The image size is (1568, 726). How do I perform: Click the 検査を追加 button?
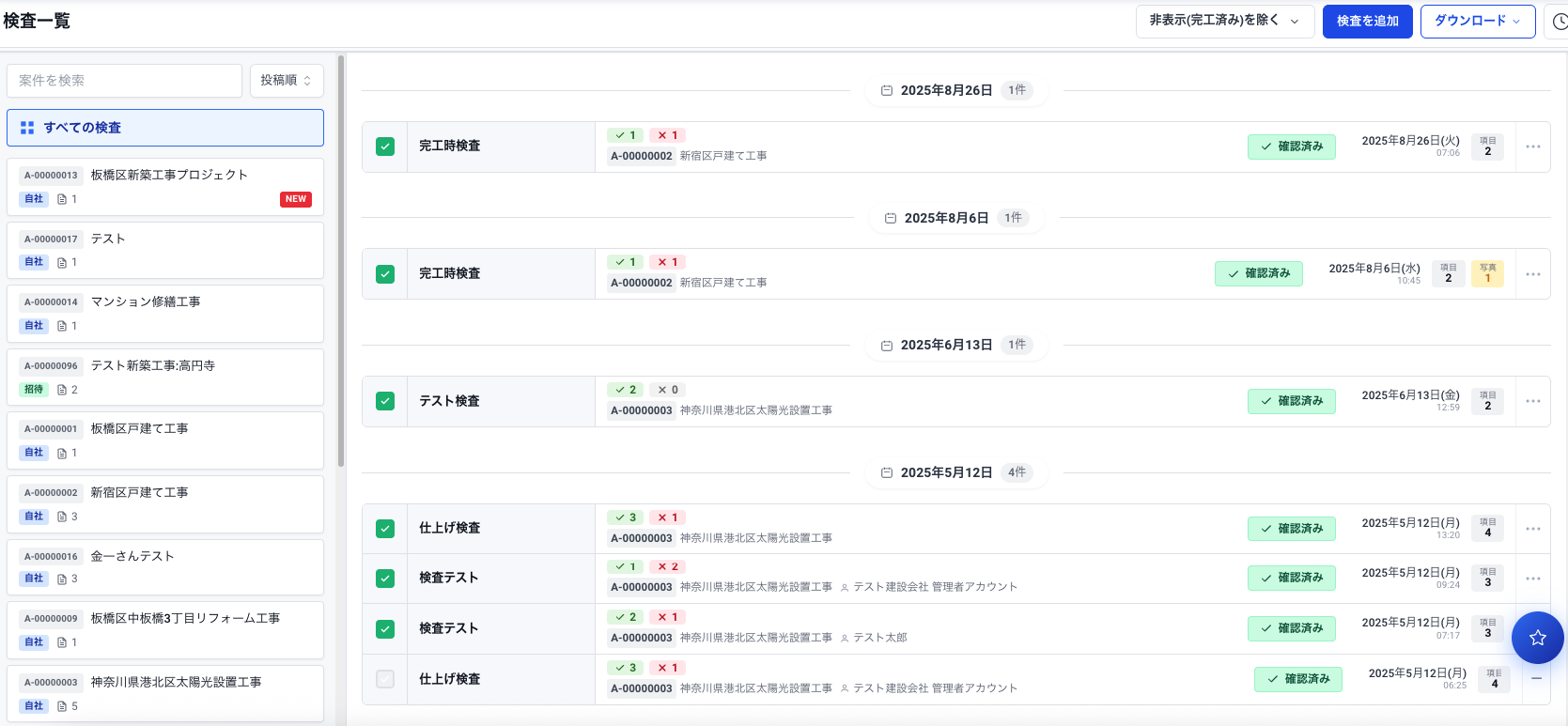point(1367,21)
